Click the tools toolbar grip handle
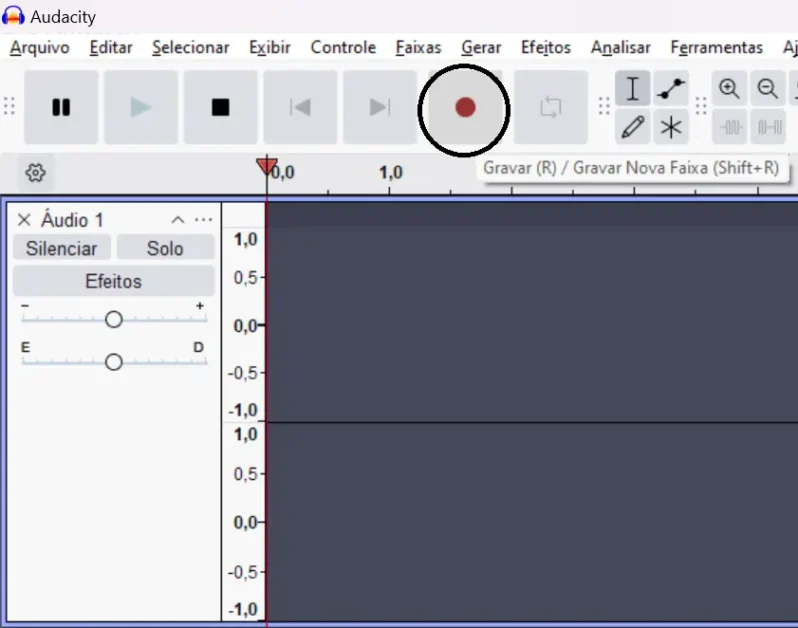Screen dimensions: 798x628 [604, 106]
